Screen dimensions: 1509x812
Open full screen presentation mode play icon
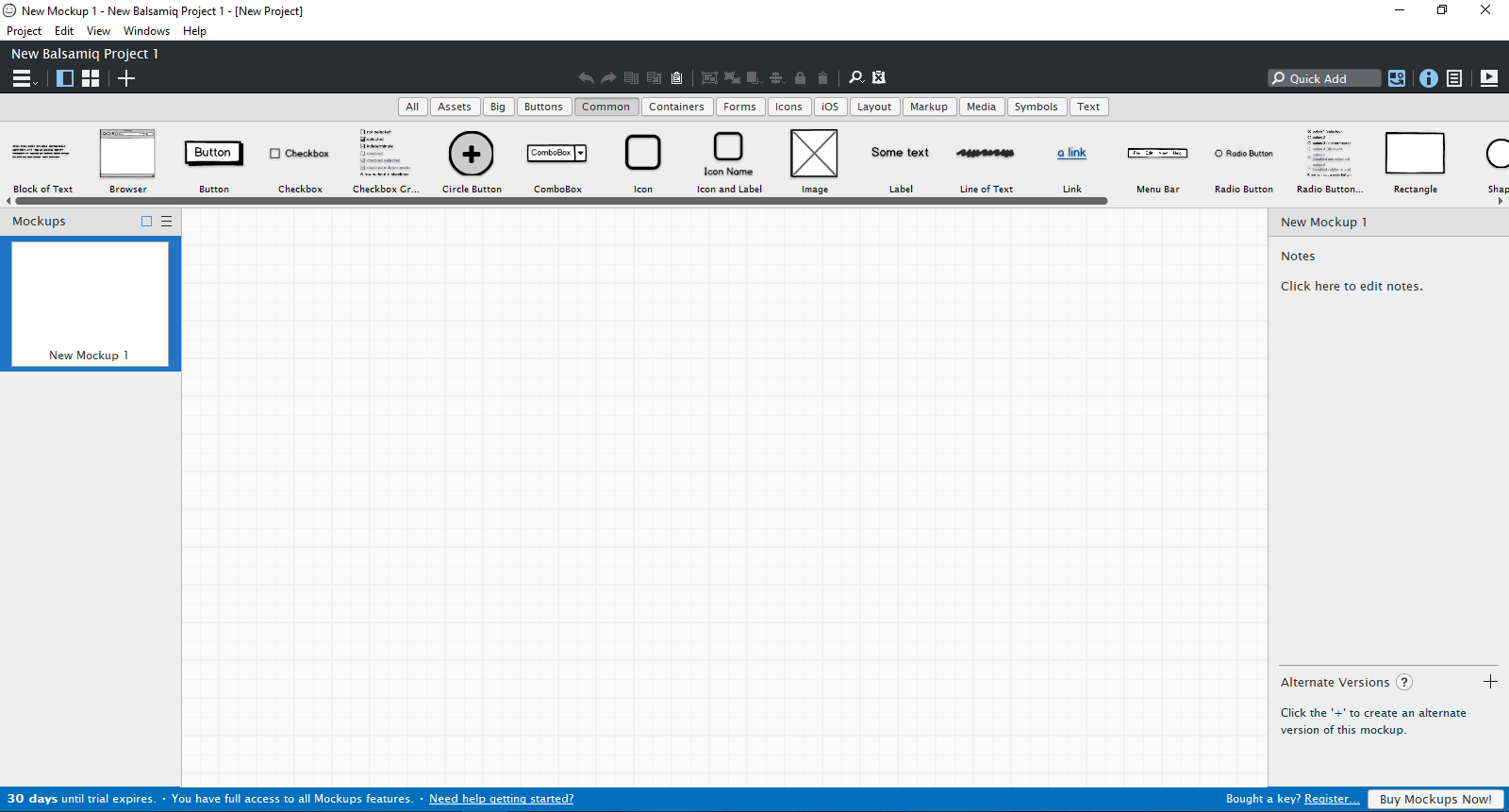coord(1489,78)
